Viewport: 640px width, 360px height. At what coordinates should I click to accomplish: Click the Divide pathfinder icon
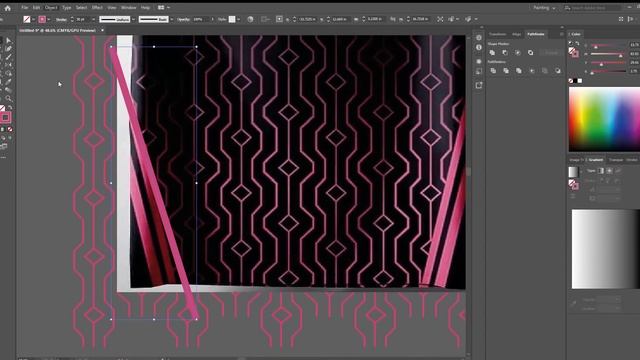(493, 71)
